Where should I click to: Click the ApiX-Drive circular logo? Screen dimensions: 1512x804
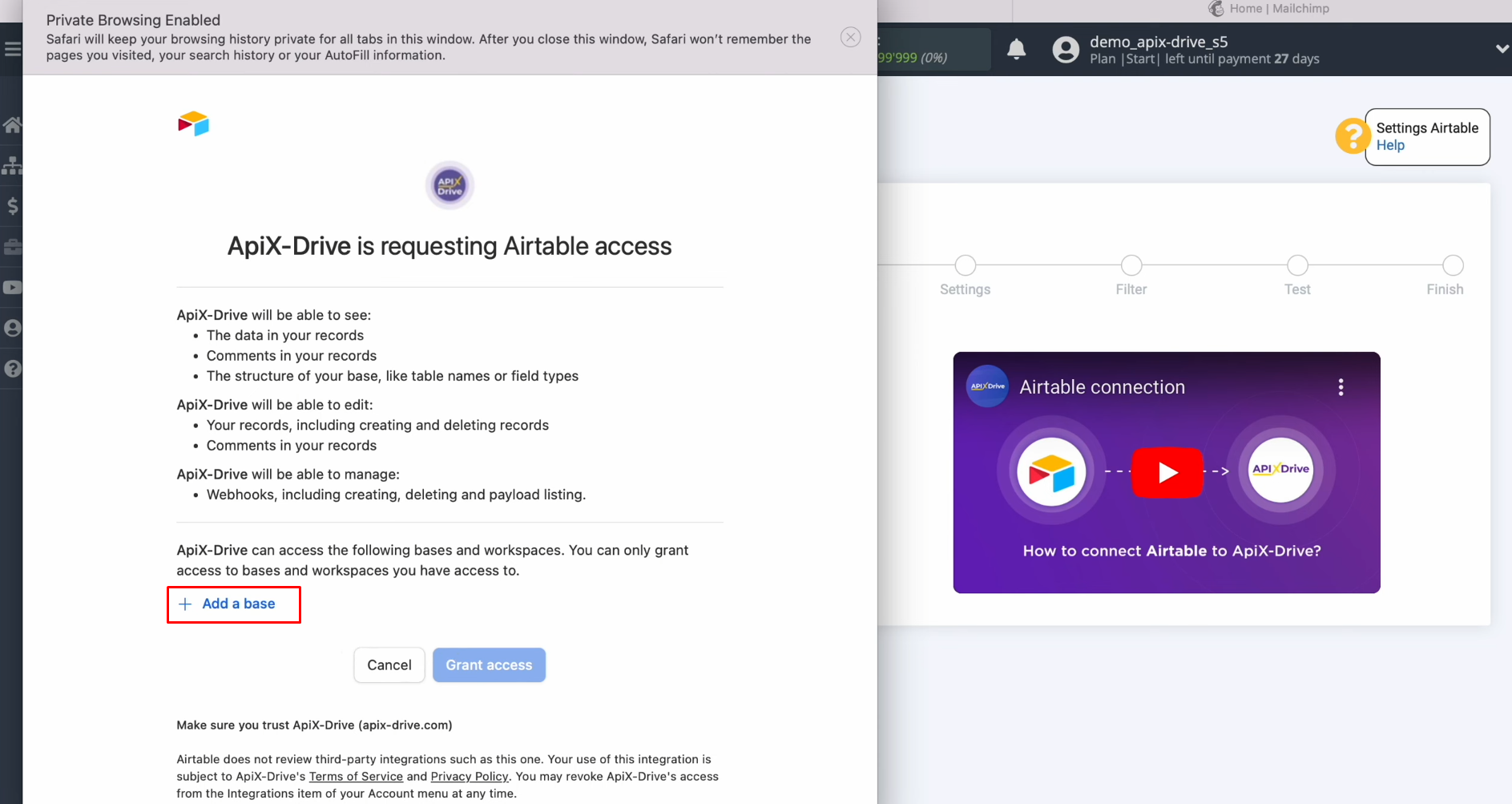pos(449,184)
